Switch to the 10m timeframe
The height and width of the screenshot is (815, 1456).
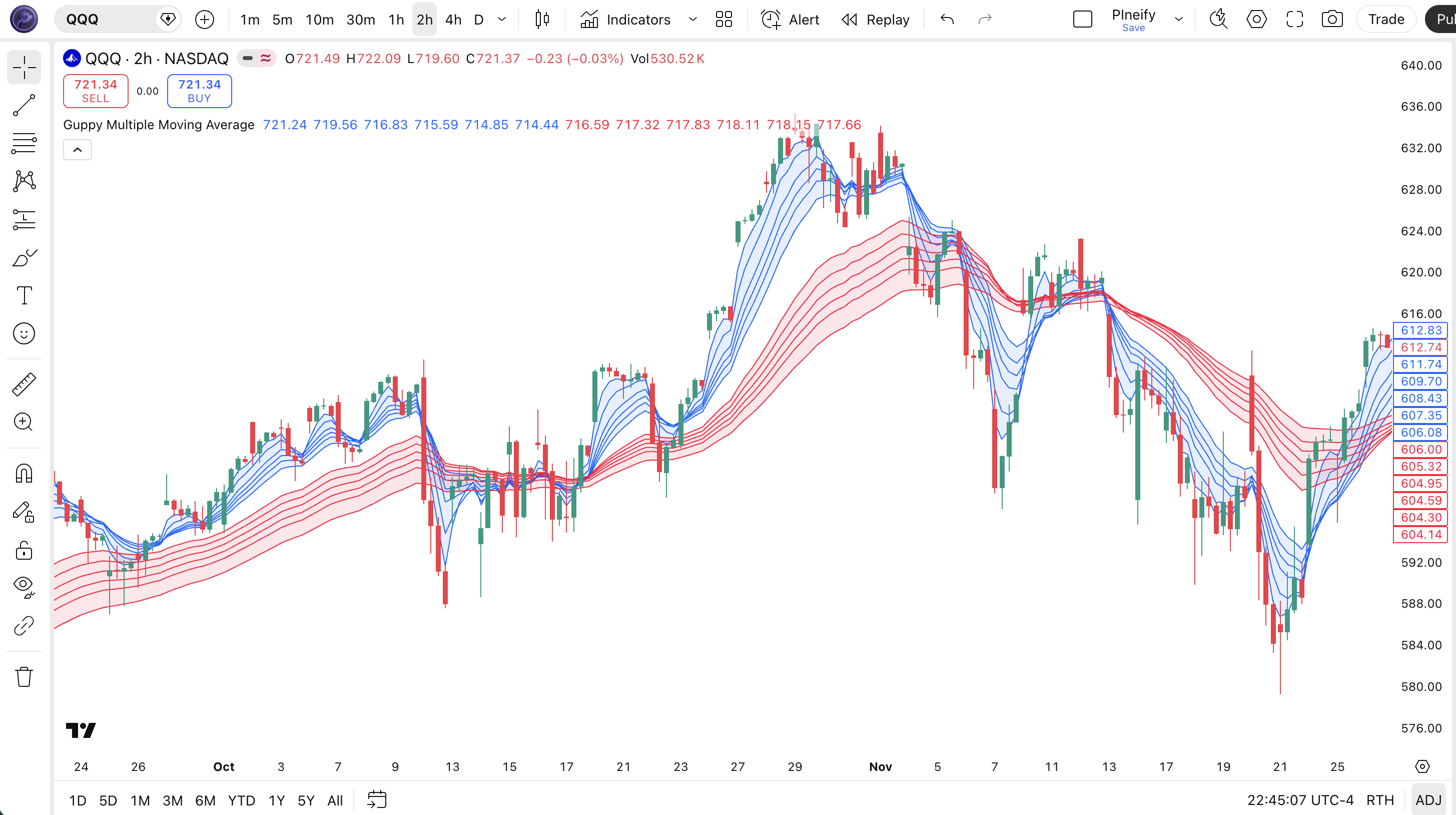tap(319, 19)
